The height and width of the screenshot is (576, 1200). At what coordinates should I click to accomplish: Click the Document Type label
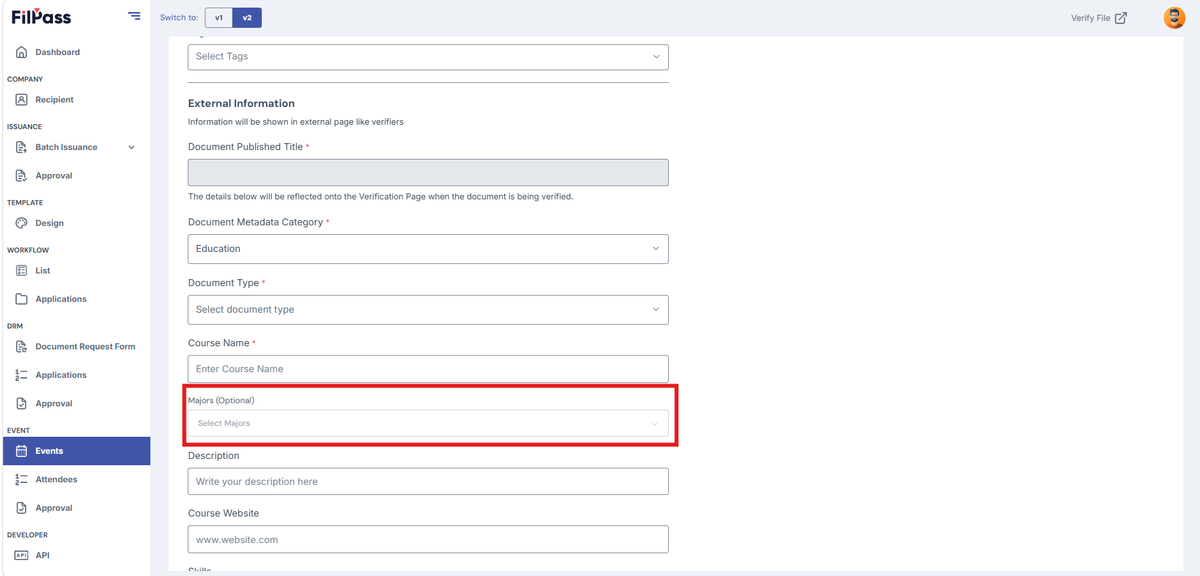pos(223,283)
